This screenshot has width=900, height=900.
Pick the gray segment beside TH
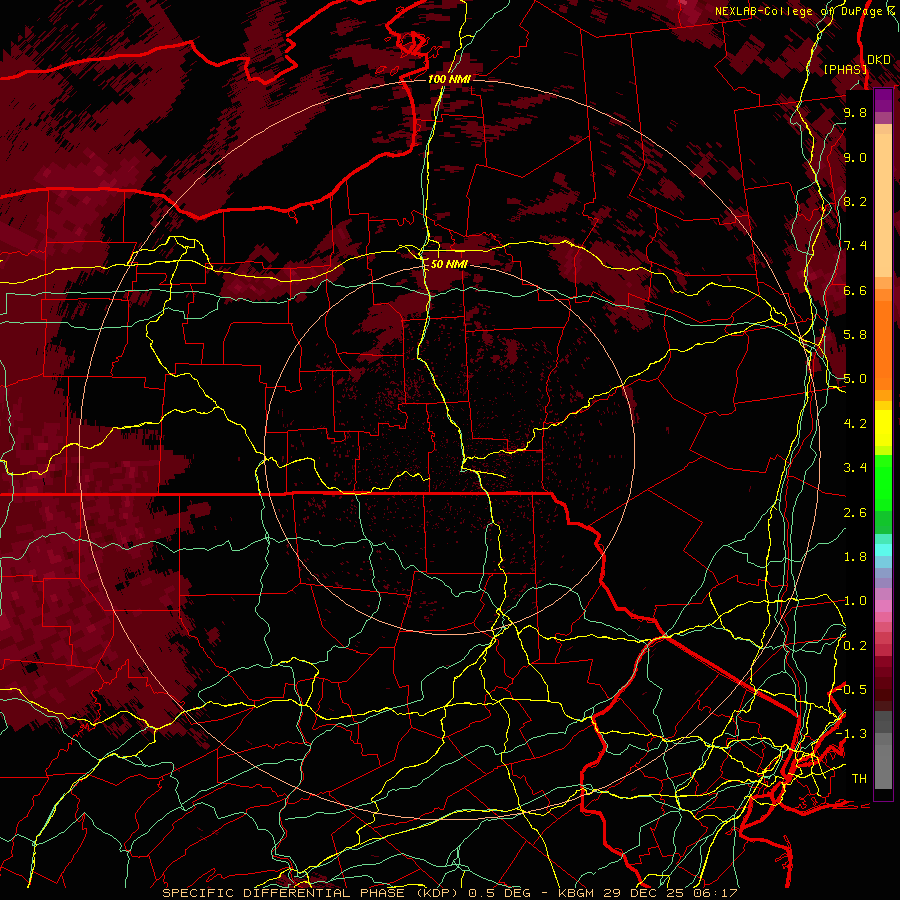click(883, 766)
